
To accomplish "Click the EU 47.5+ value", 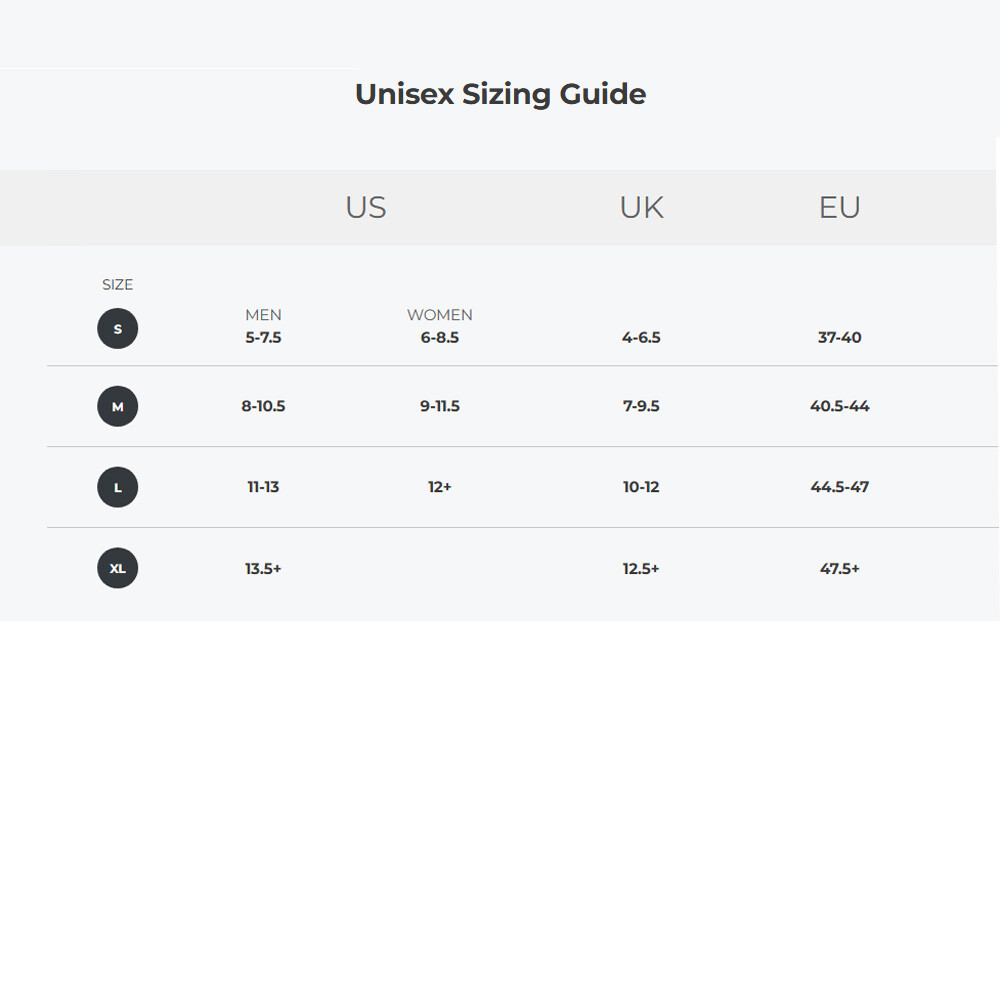I will click(x=839, y=569).
